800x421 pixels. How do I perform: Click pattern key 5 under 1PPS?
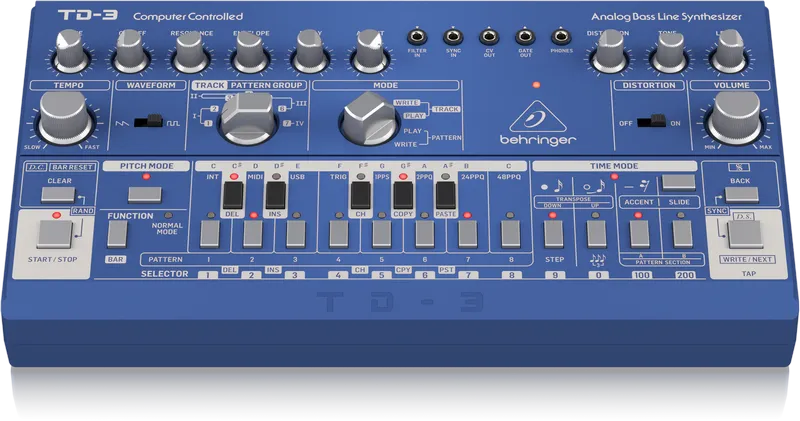[x=382, y=235]
